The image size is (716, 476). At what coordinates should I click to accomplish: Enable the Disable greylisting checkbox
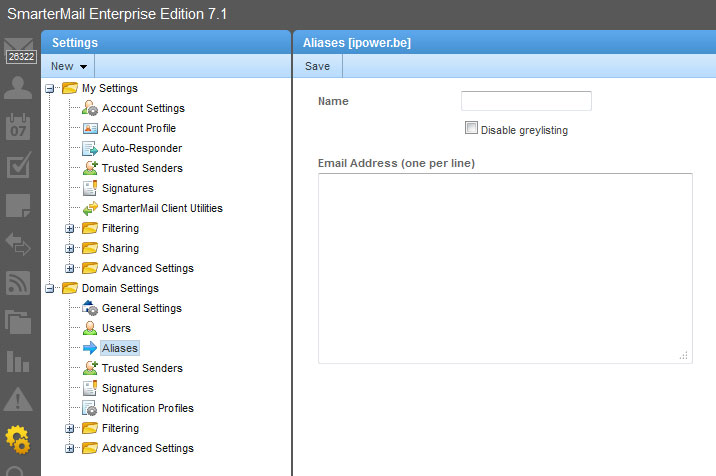pos(471,129)
